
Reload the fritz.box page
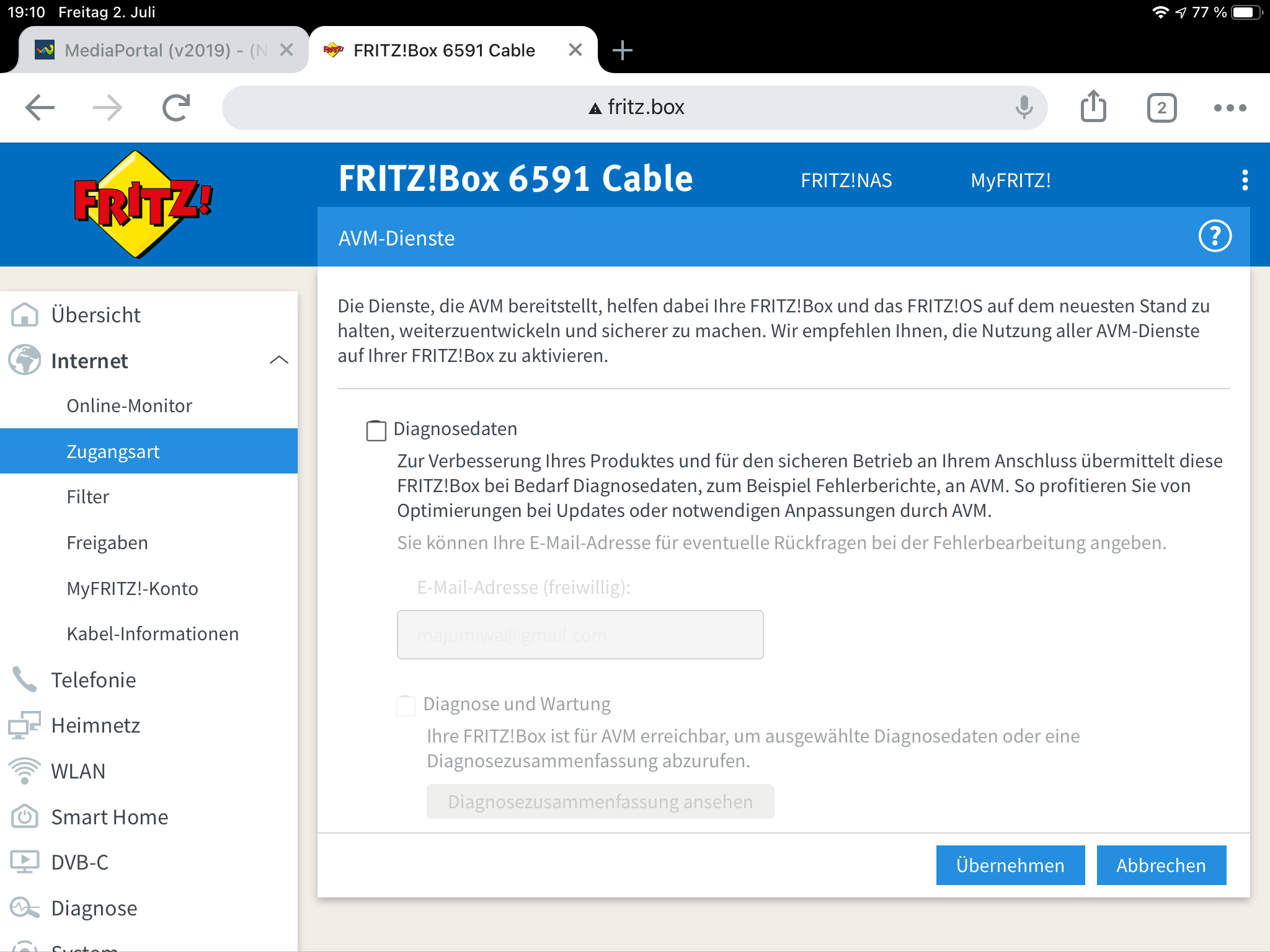click(x=176, y=108)
